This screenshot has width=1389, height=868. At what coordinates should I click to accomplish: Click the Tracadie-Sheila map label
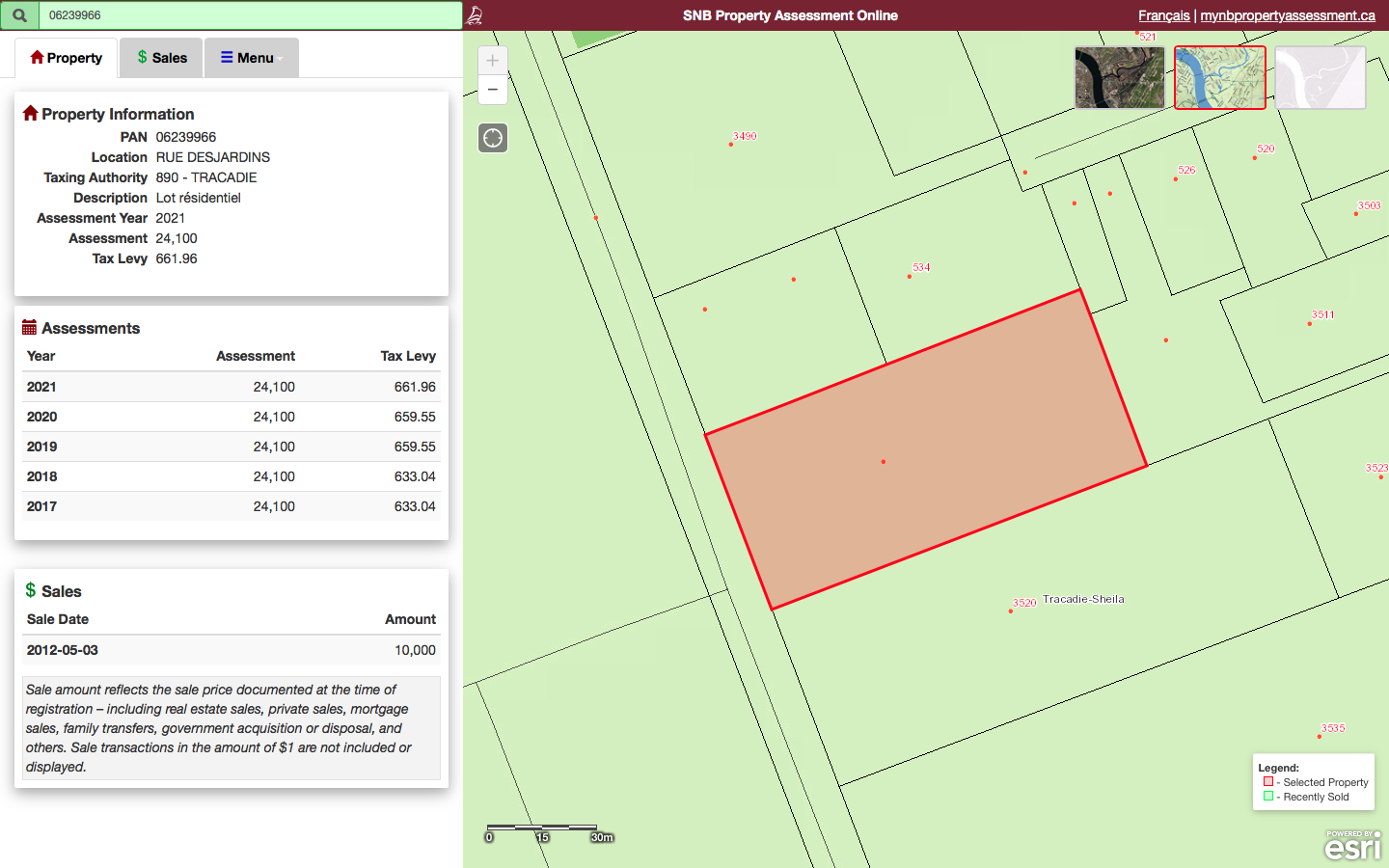1083,599
